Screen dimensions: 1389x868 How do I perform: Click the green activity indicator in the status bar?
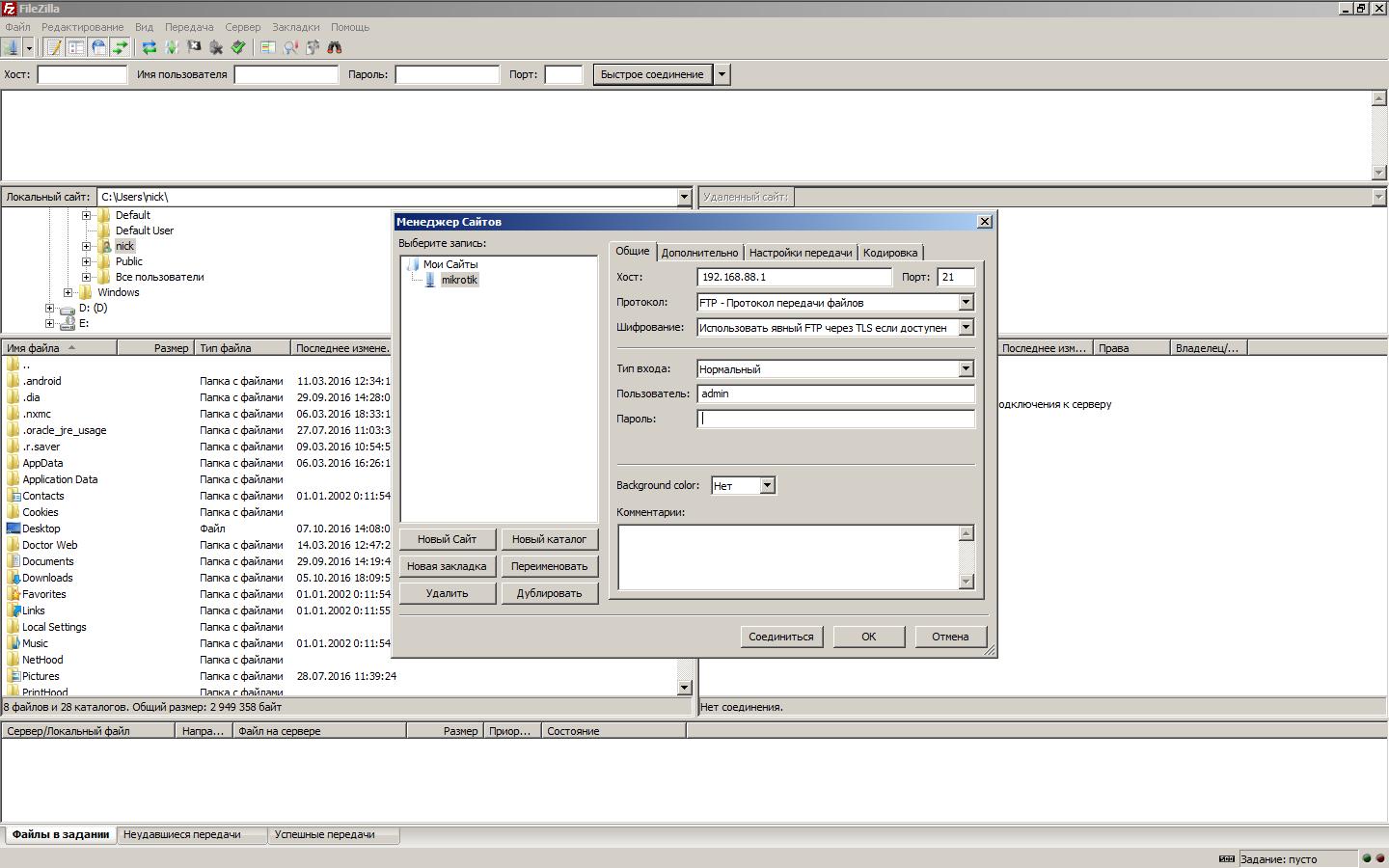coord(1366,858)
